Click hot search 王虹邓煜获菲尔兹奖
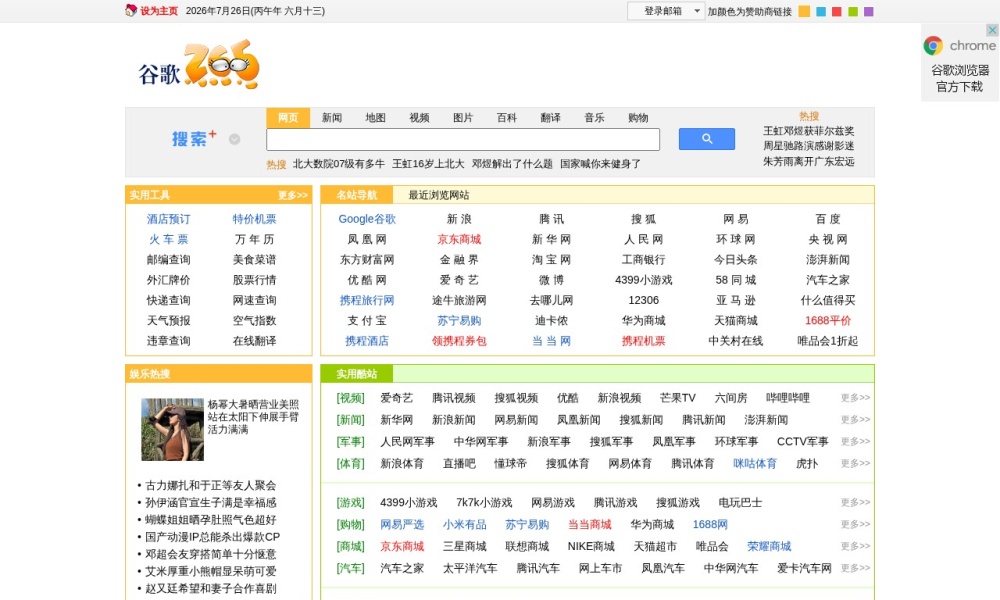Screen dimensions: 1000x600 pyautogui.click(x=809, y=131)
